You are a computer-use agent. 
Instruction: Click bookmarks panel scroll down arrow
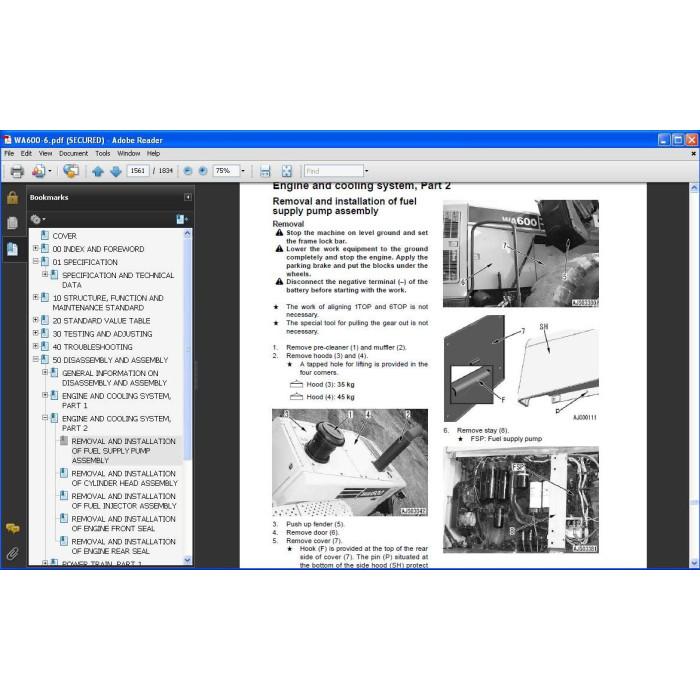187,560
